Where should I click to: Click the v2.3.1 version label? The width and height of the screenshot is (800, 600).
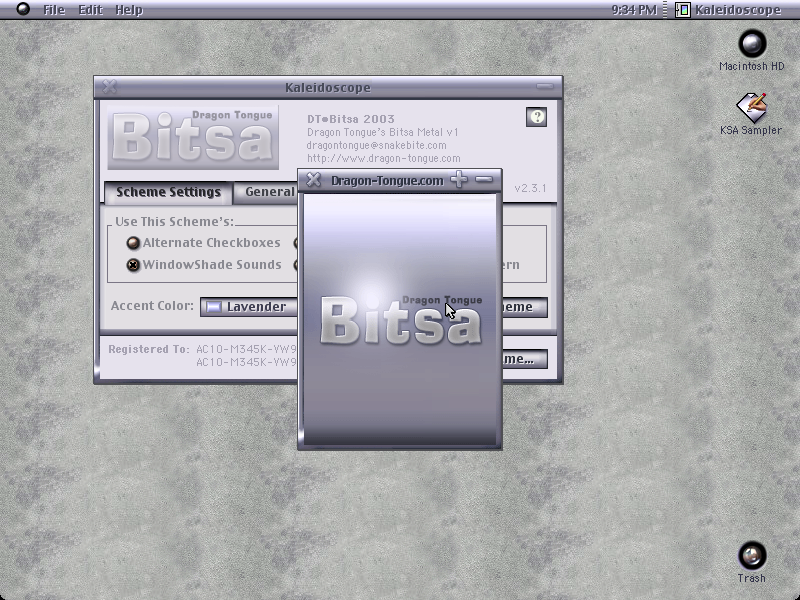530,188
